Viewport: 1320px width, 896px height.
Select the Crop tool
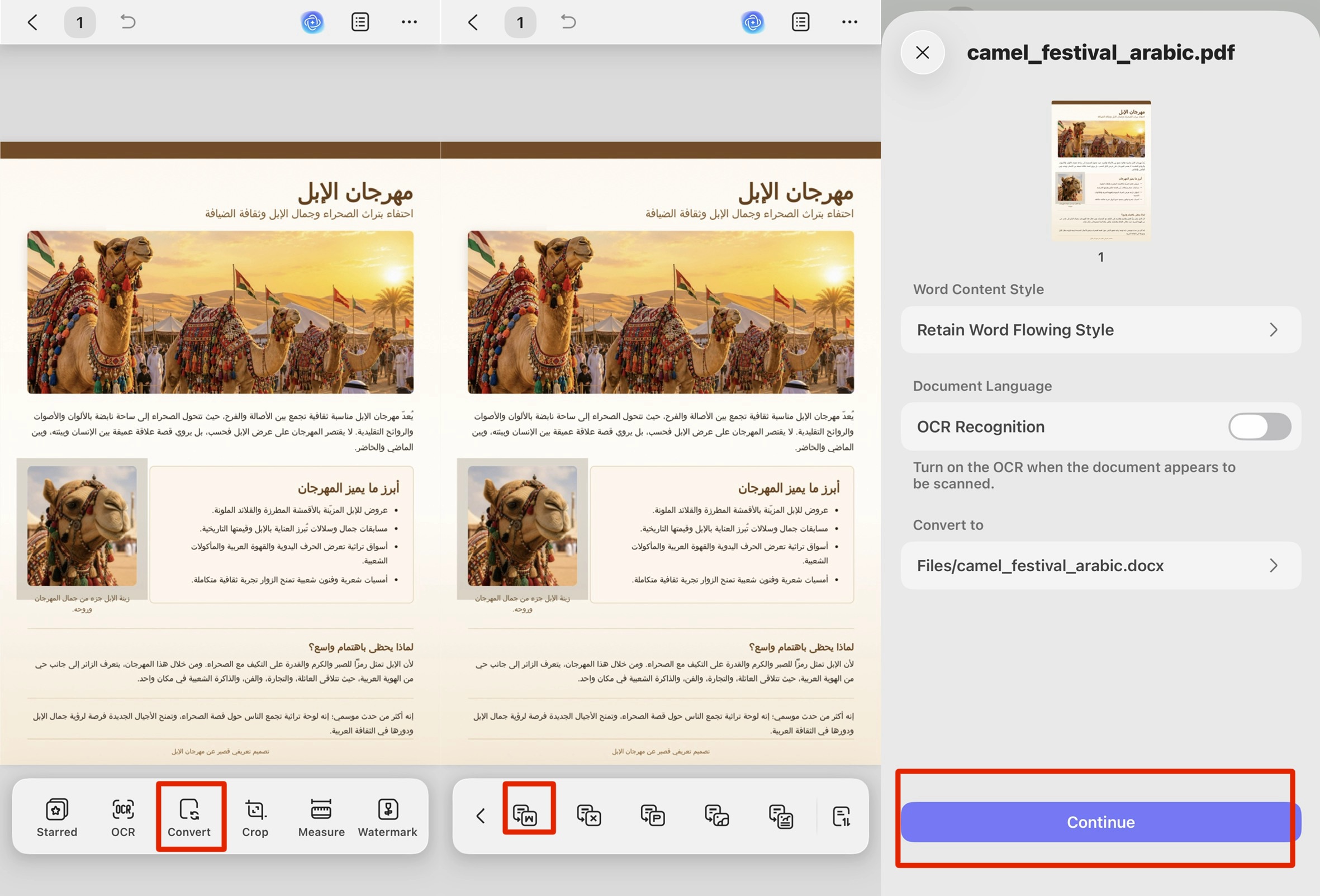tap(255, 817)
